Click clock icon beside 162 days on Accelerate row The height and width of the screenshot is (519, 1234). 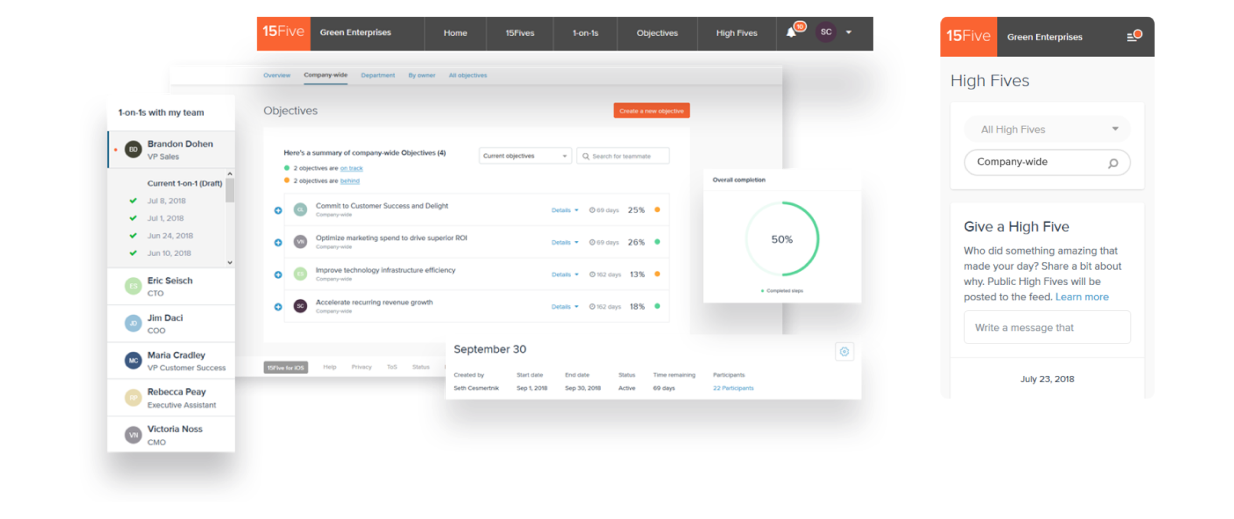coord(592,306)
